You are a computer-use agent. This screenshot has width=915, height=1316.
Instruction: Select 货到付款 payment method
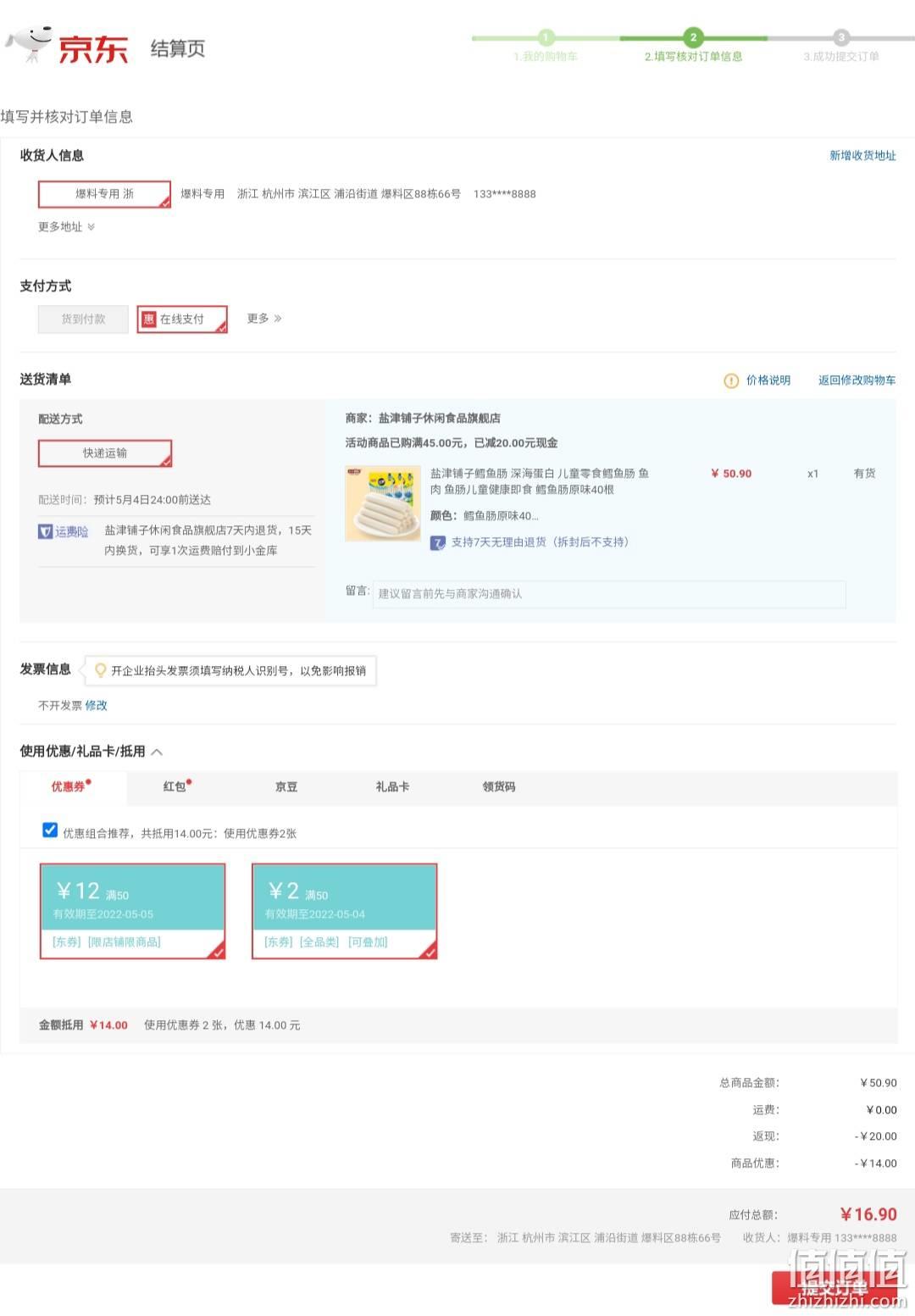83,319
